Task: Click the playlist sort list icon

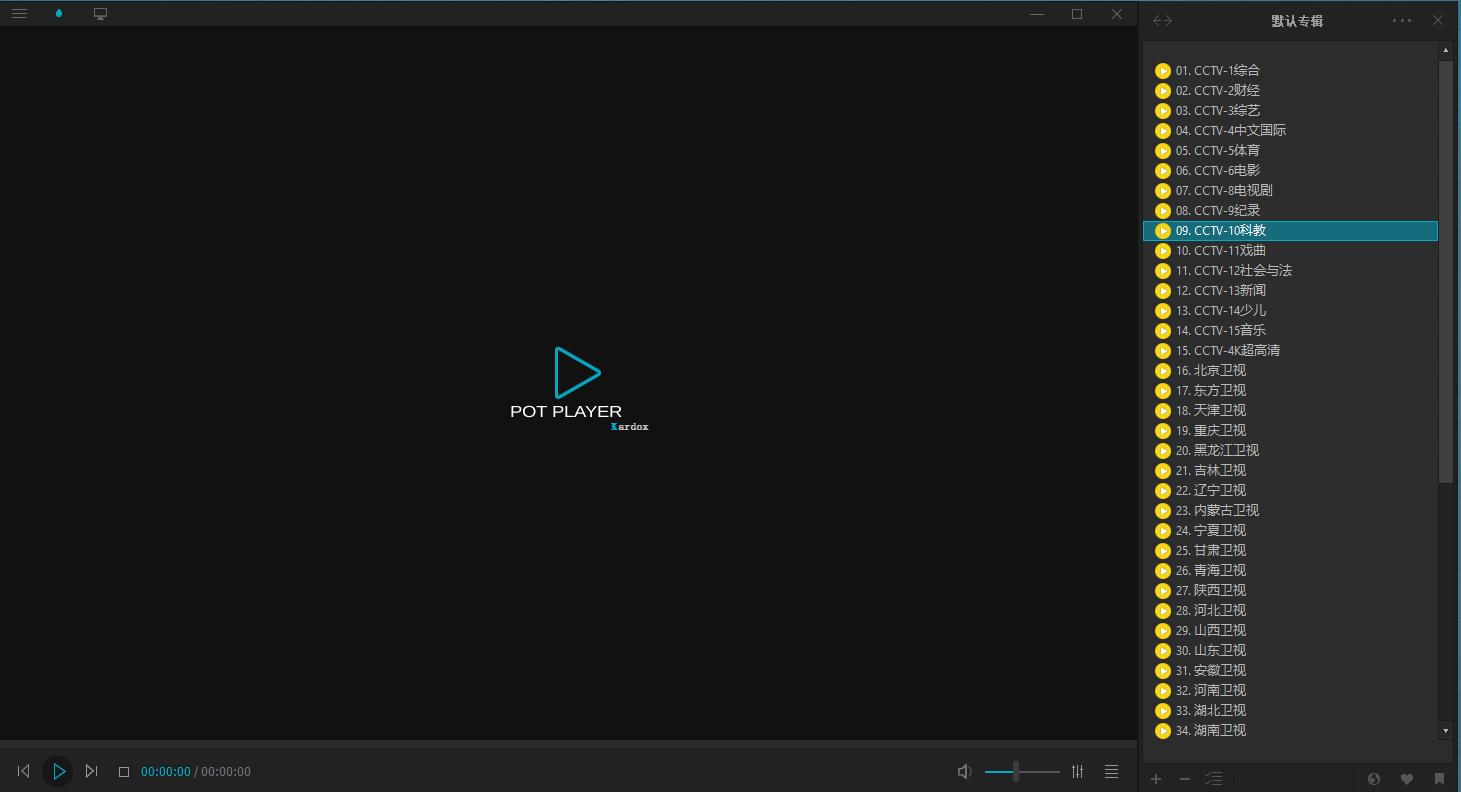Action: (x=1214, y=779)
